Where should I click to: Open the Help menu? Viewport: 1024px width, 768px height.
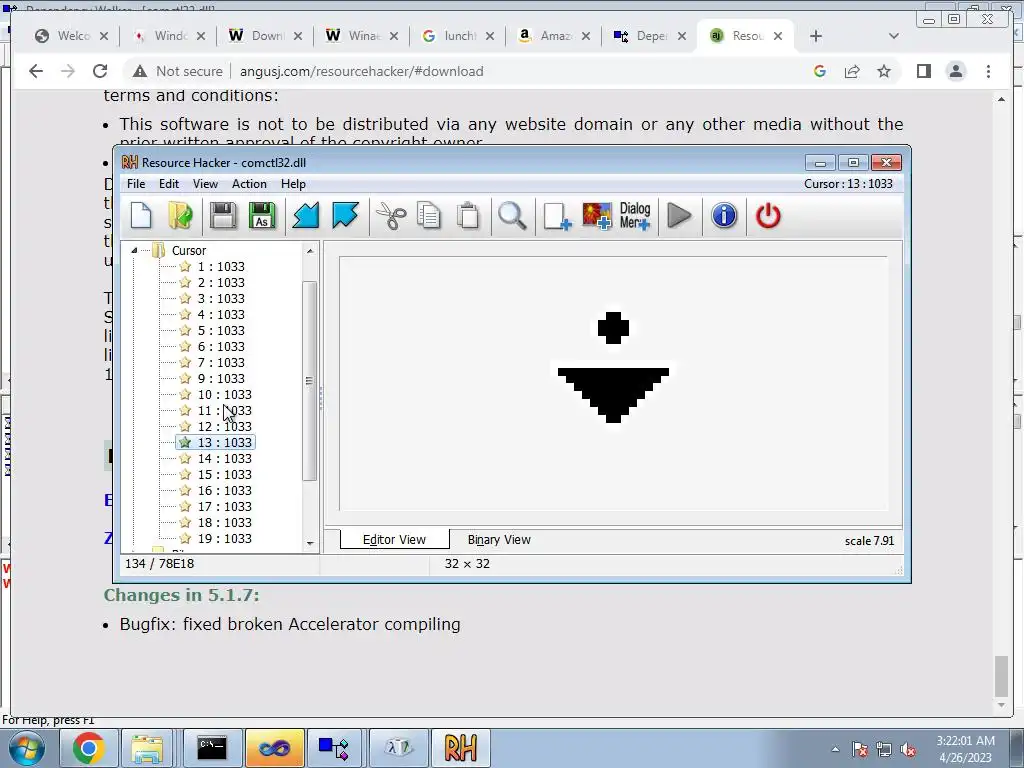click(x=293, y=184)
